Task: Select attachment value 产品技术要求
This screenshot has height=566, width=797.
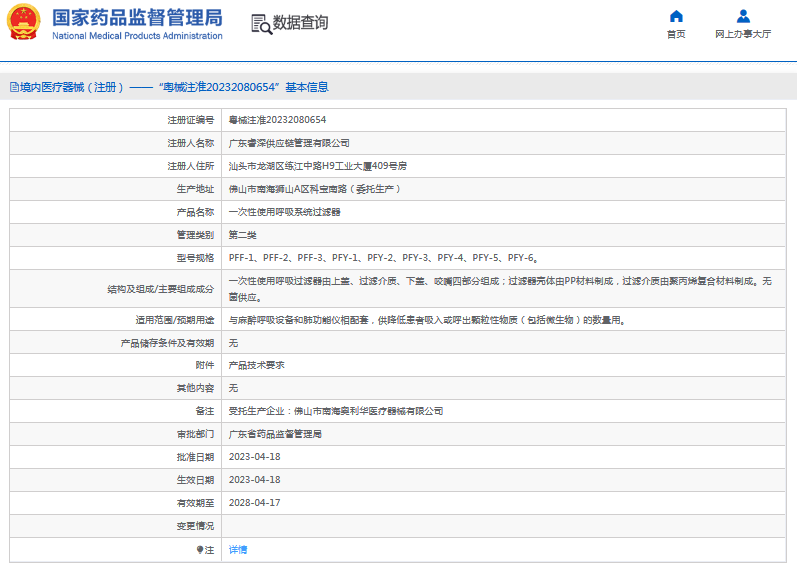Action: [x=257, y=365]
